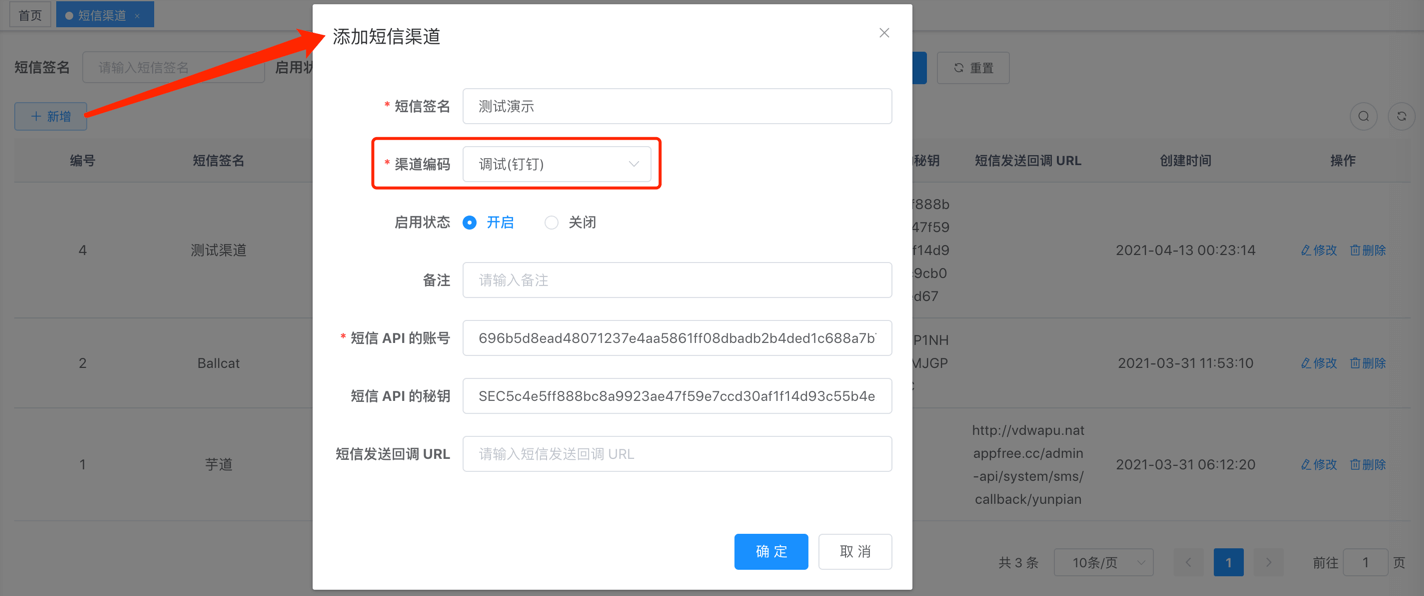Click the 删除 delete icon for 测试渠道 row
1424x596 pixels.
1355,250
